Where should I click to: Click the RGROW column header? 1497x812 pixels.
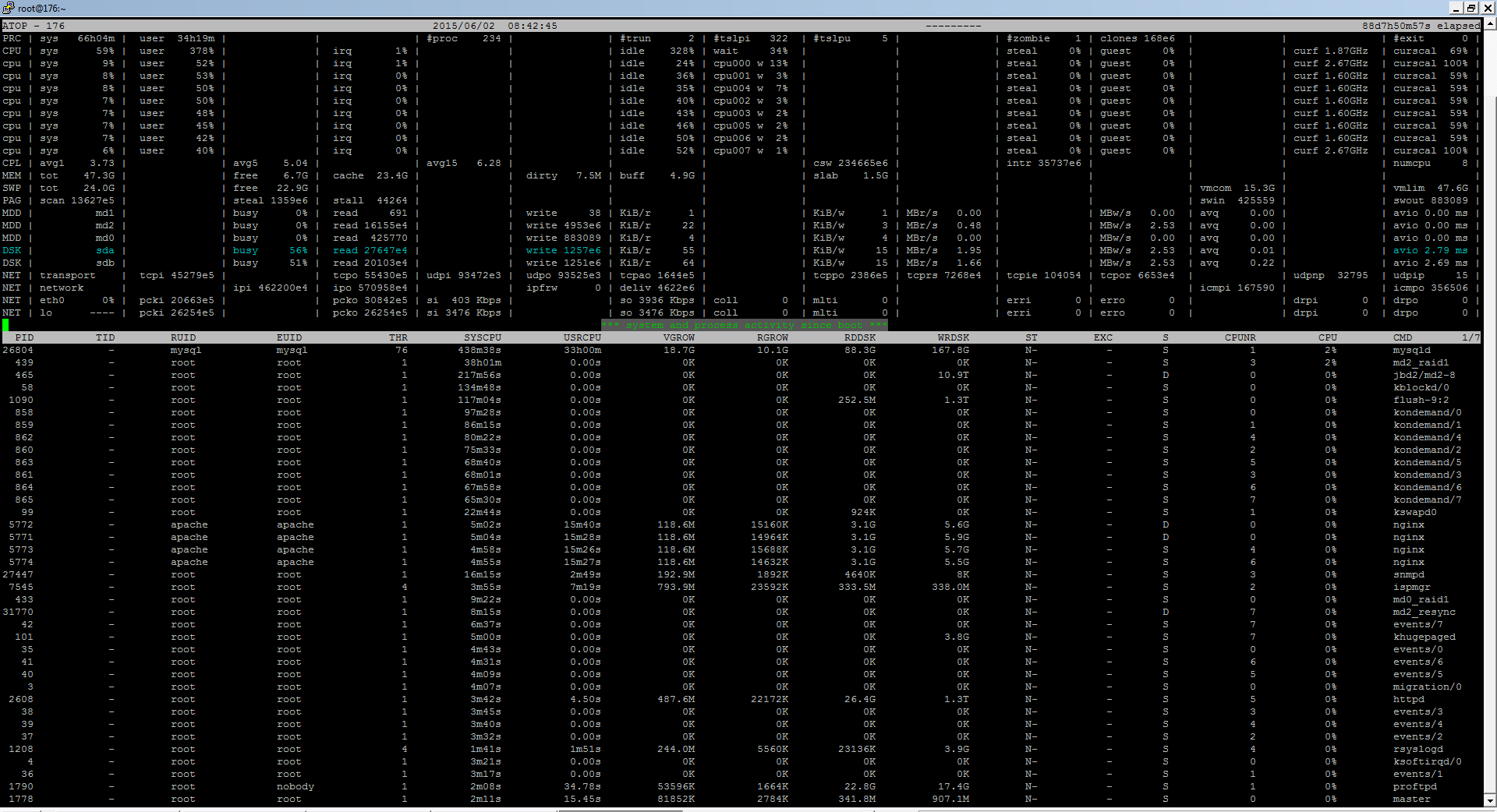[x=773, y=337]
